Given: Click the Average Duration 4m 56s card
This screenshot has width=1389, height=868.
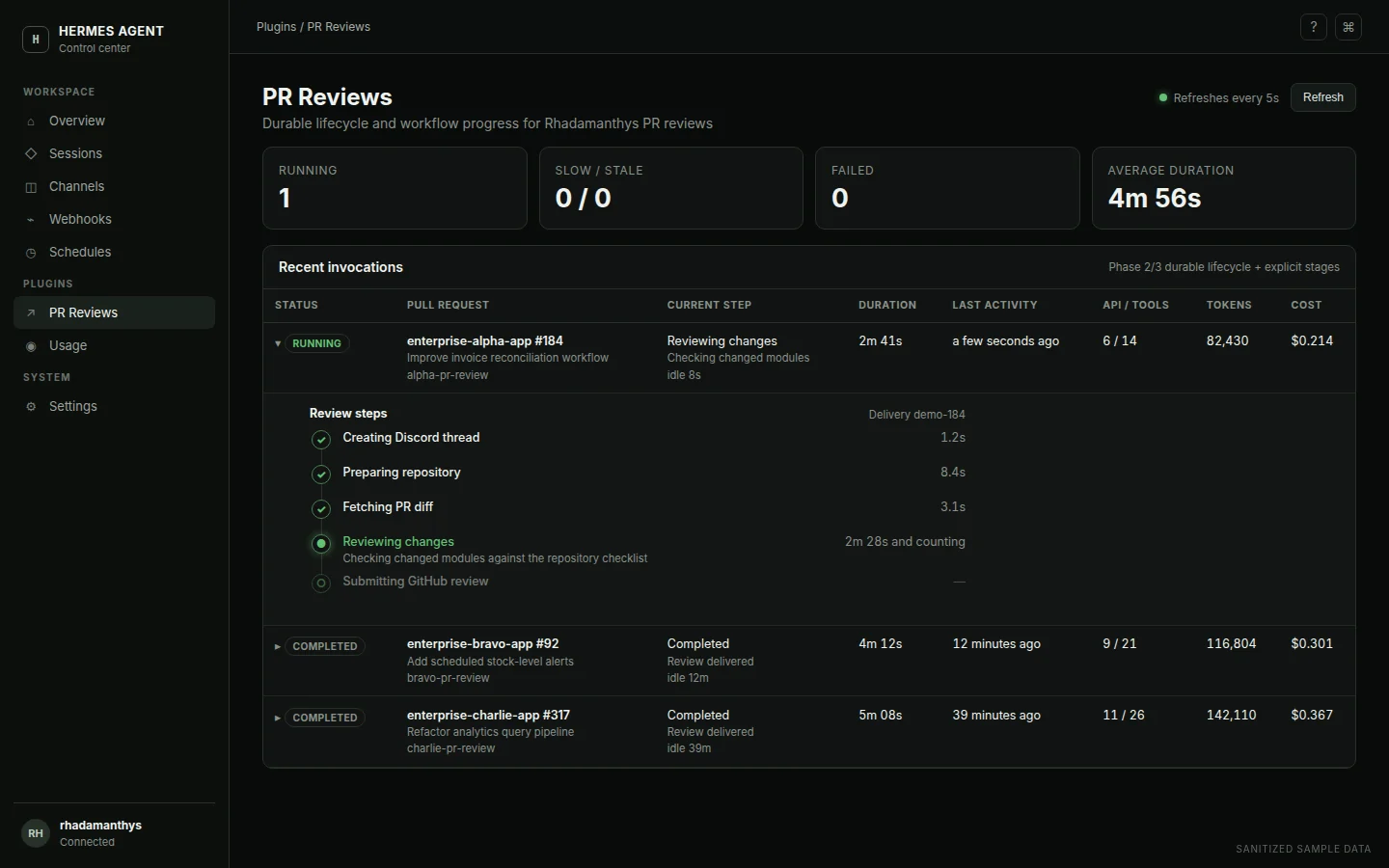Looking at the screenshot, I should [x=1224, y=188].
